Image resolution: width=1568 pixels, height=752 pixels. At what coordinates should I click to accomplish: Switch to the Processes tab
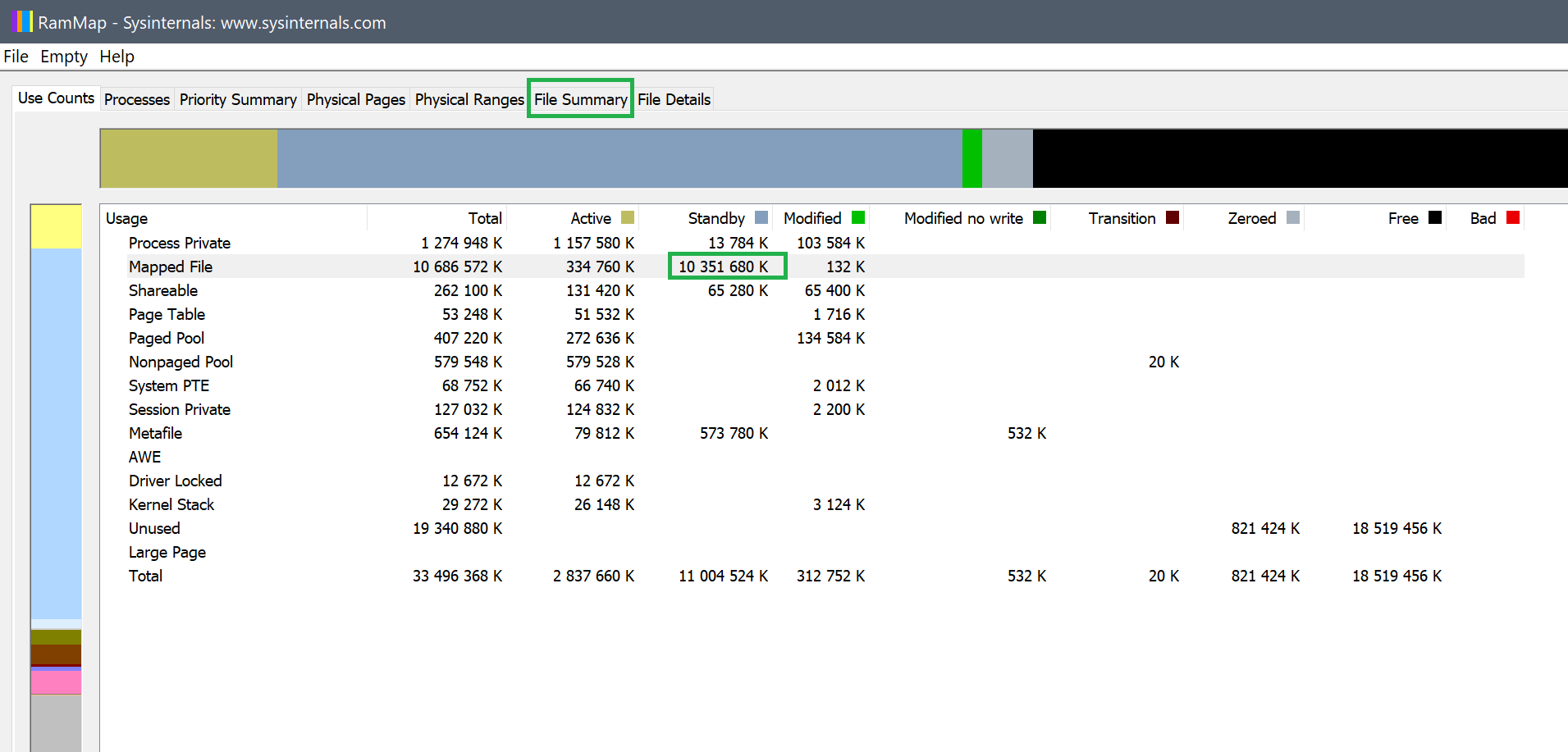click(x=137, y=99)
